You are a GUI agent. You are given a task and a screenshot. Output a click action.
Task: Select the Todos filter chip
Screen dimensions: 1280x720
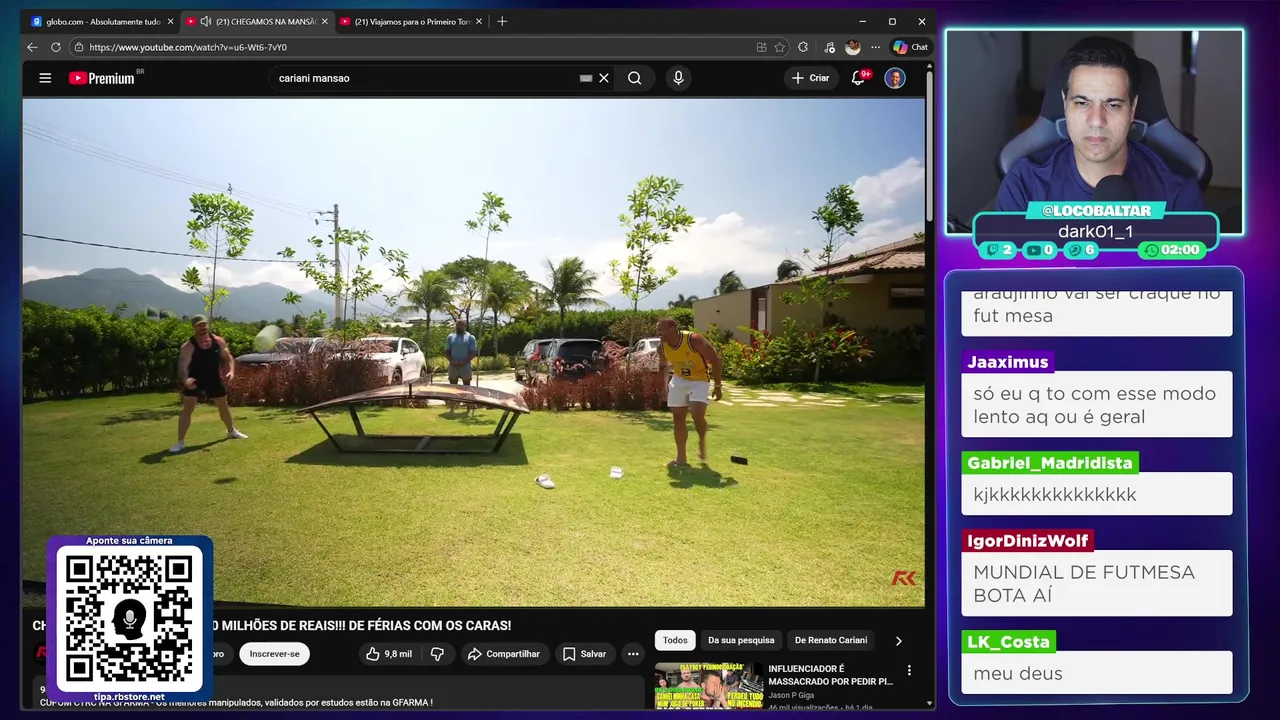(x=675, y=640)
